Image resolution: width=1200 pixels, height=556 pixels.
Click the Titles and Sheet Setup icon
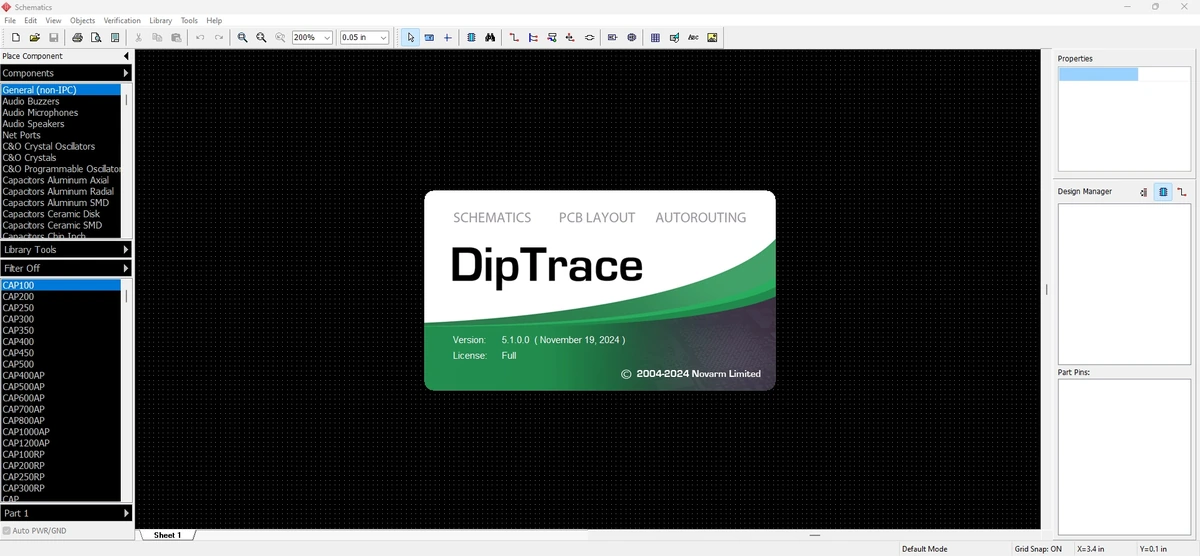coord(115,38)
